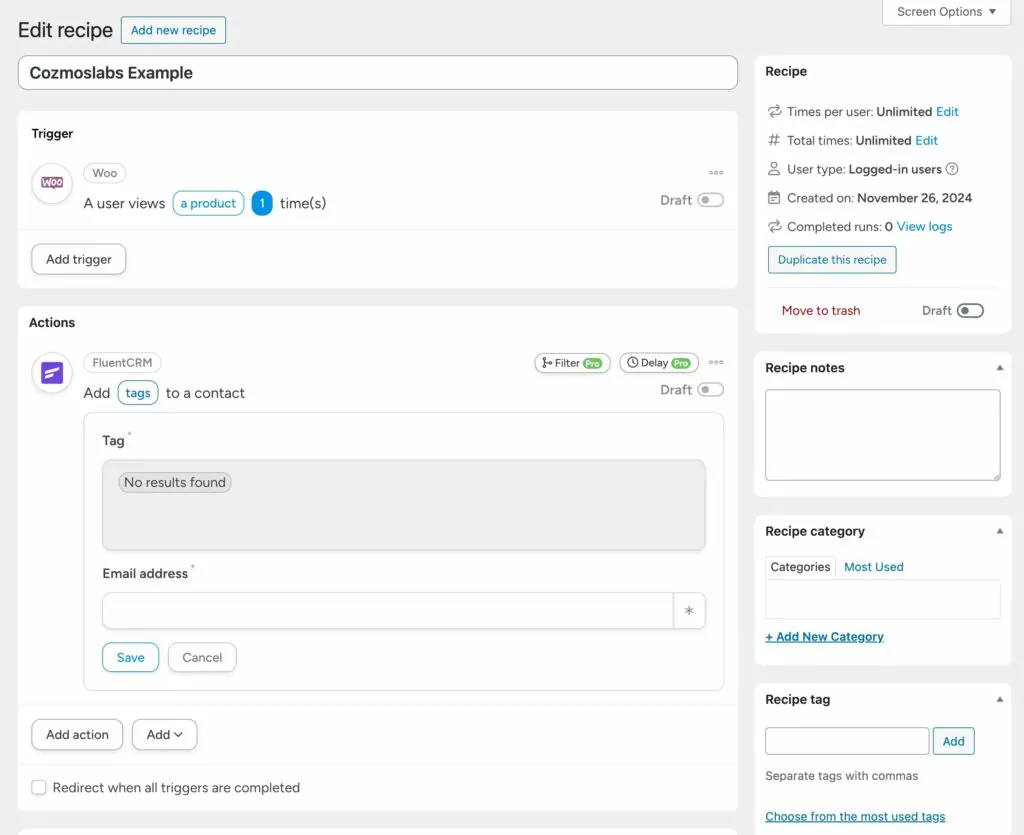Toggle the Woo trigger Draft switch
The image size is (1024, 835).
pos(711,200)
